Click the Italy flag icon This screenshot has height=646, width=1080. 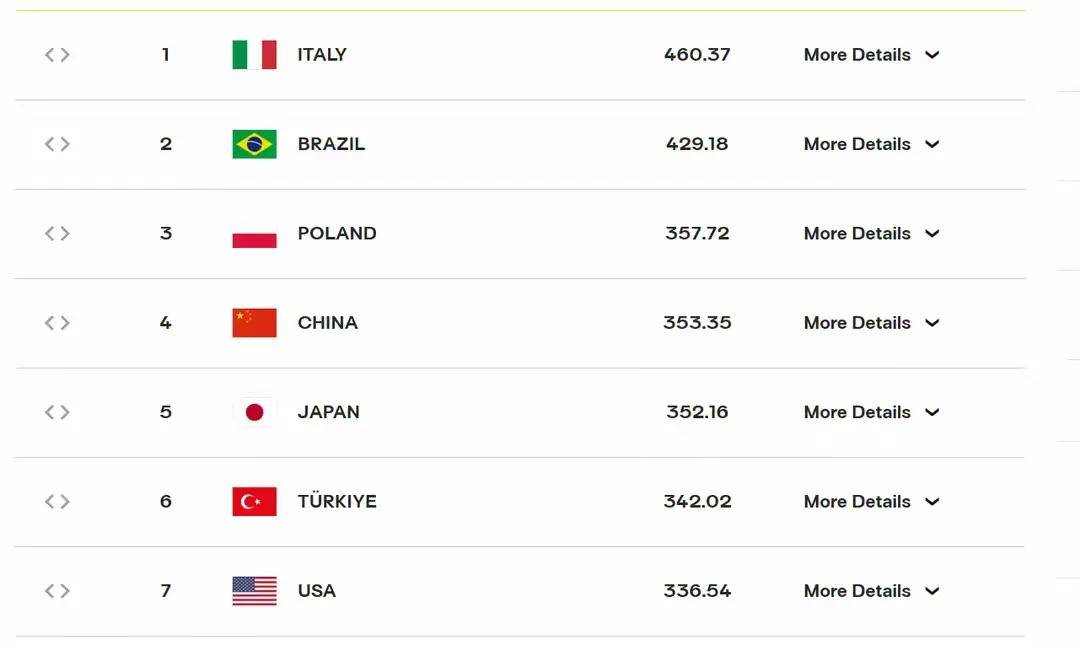tap(254, 55)
